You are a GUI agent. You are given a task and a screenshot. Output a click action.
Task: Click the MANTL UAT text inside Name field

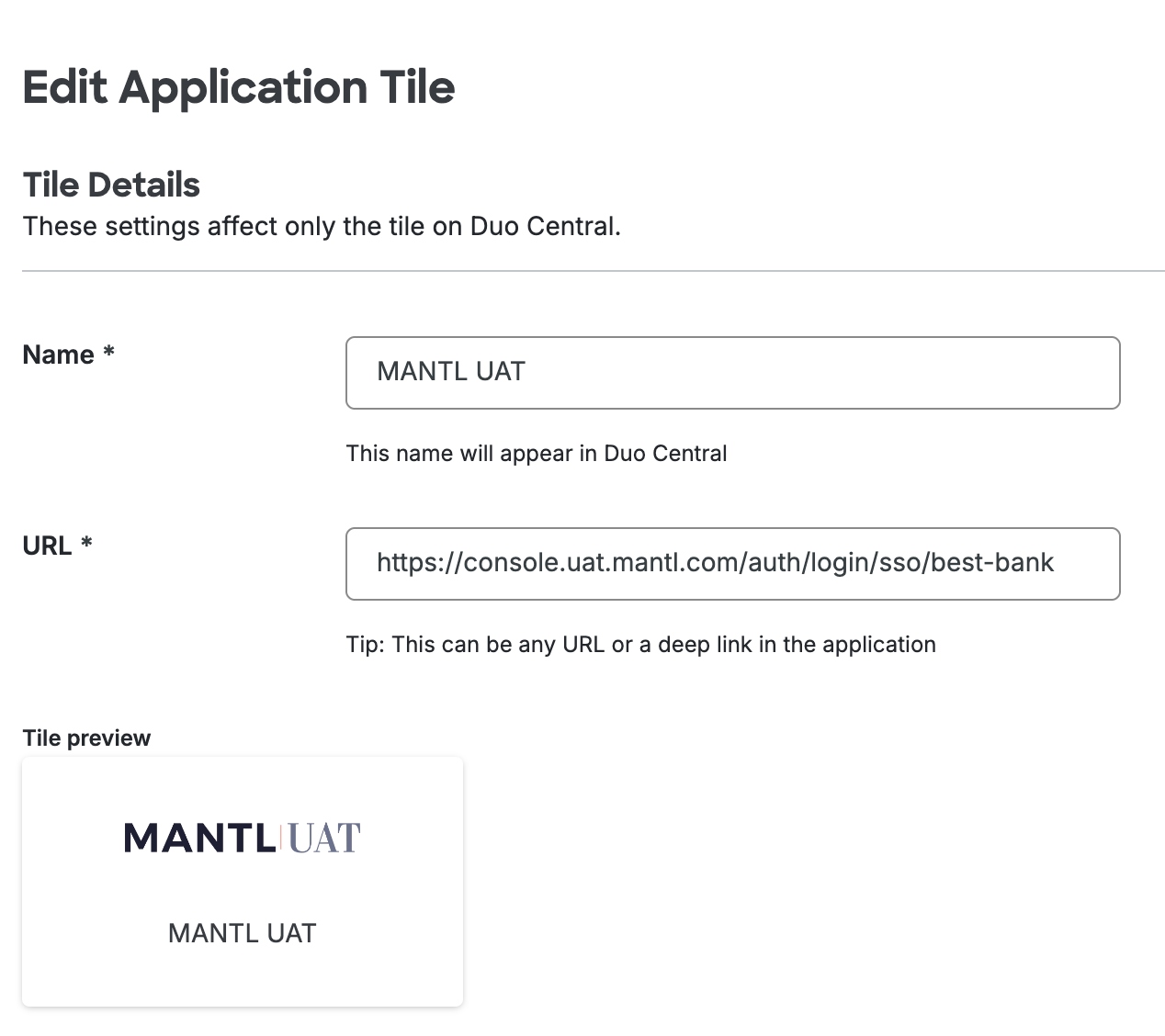pos(451,372)
